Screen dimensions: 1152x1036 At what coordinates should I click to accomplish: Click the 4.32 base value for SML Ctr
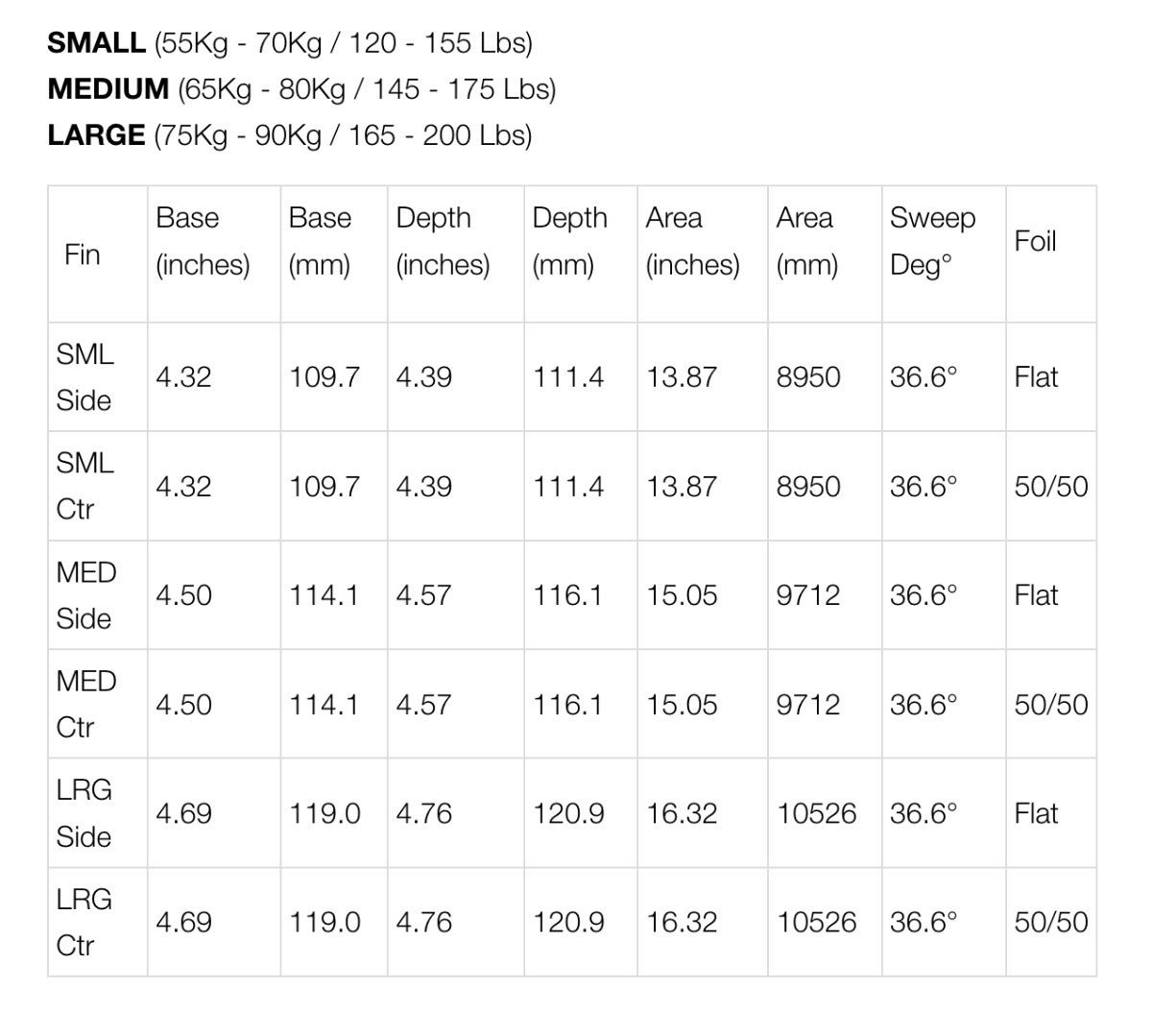[x=183, y=486]
